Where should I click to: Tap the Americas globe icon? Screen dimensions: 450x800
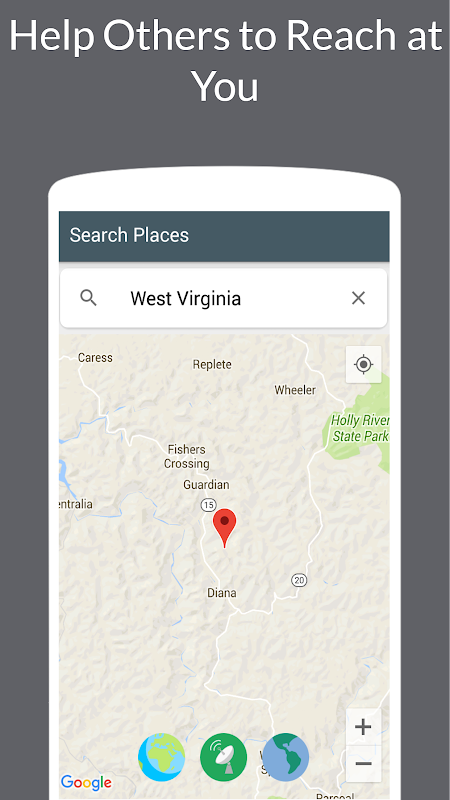286,757
